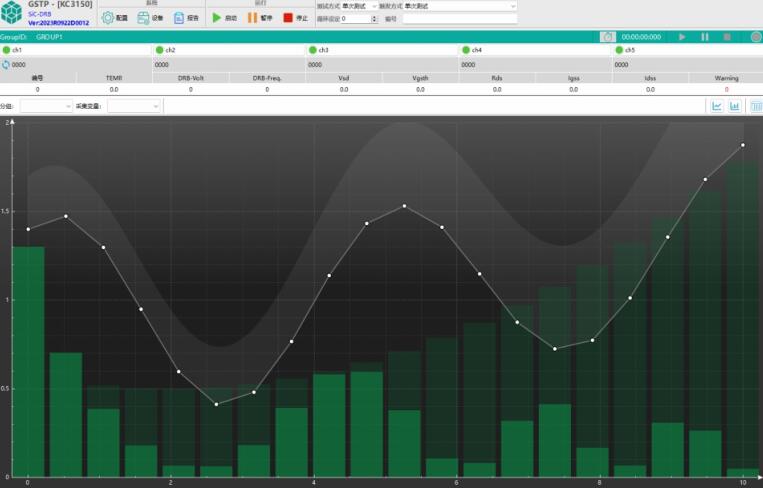Switch to line chart view icon

point(717,106)
